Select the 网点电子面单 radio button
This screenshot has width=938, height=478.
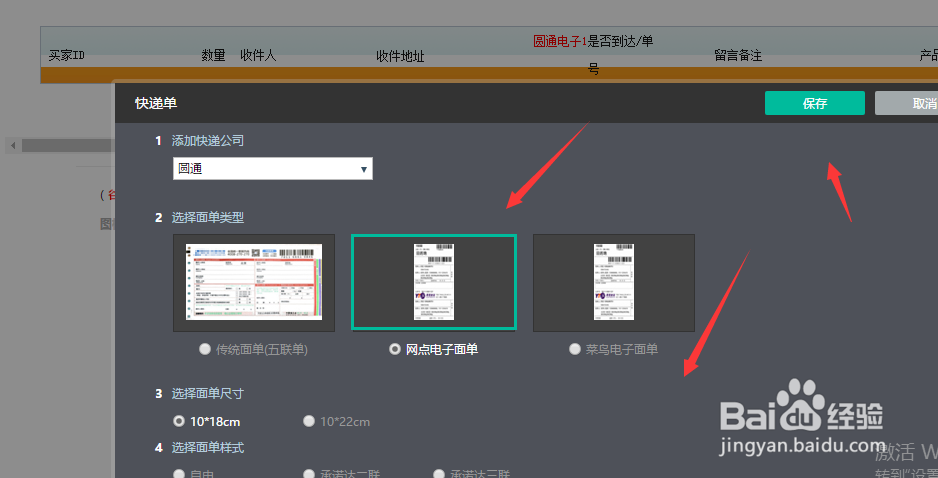coord(395,349)
